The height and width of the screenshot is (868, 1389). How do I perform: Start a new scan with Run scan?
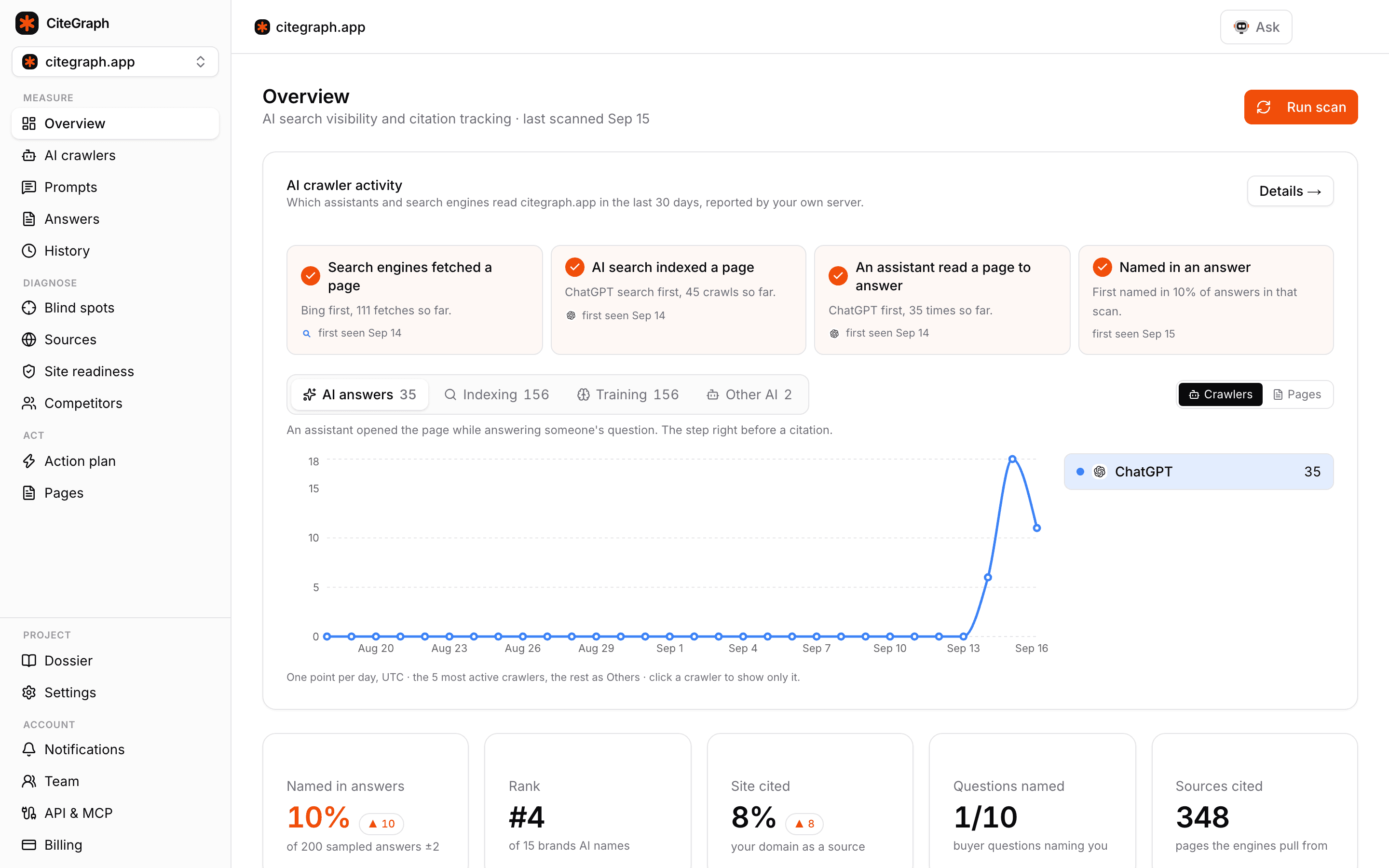[1301, 108]
